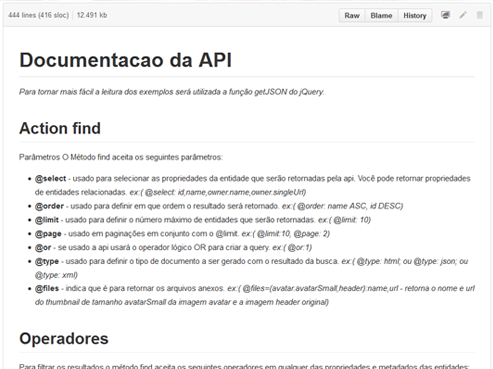
Task: Select the @type parameter term
Action: [47, 261]
